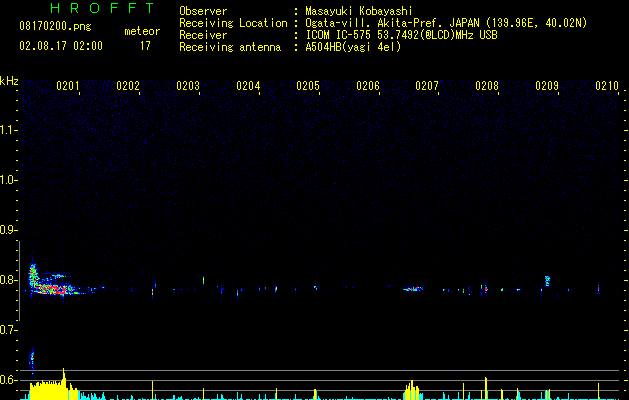The width and height of the screenshot is (629, 400).
Task: Click the HROFFT title text
Action: pyautogui.click(x=102, y=8)
